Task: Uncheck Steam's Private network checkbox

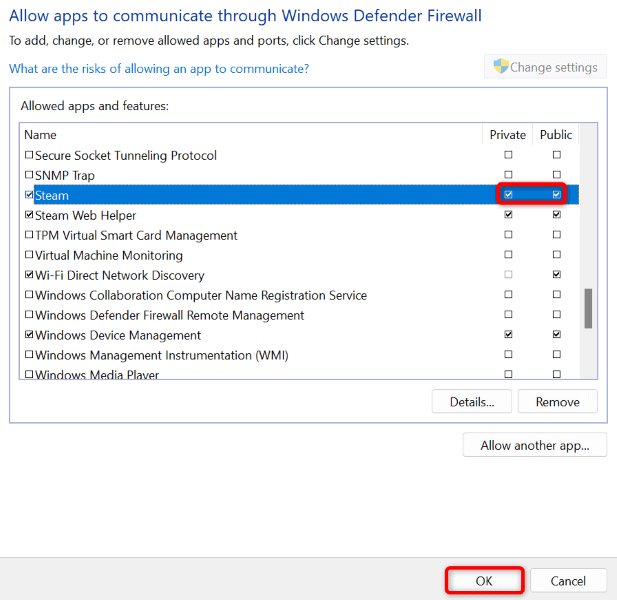Action: [x=509, y=195]
